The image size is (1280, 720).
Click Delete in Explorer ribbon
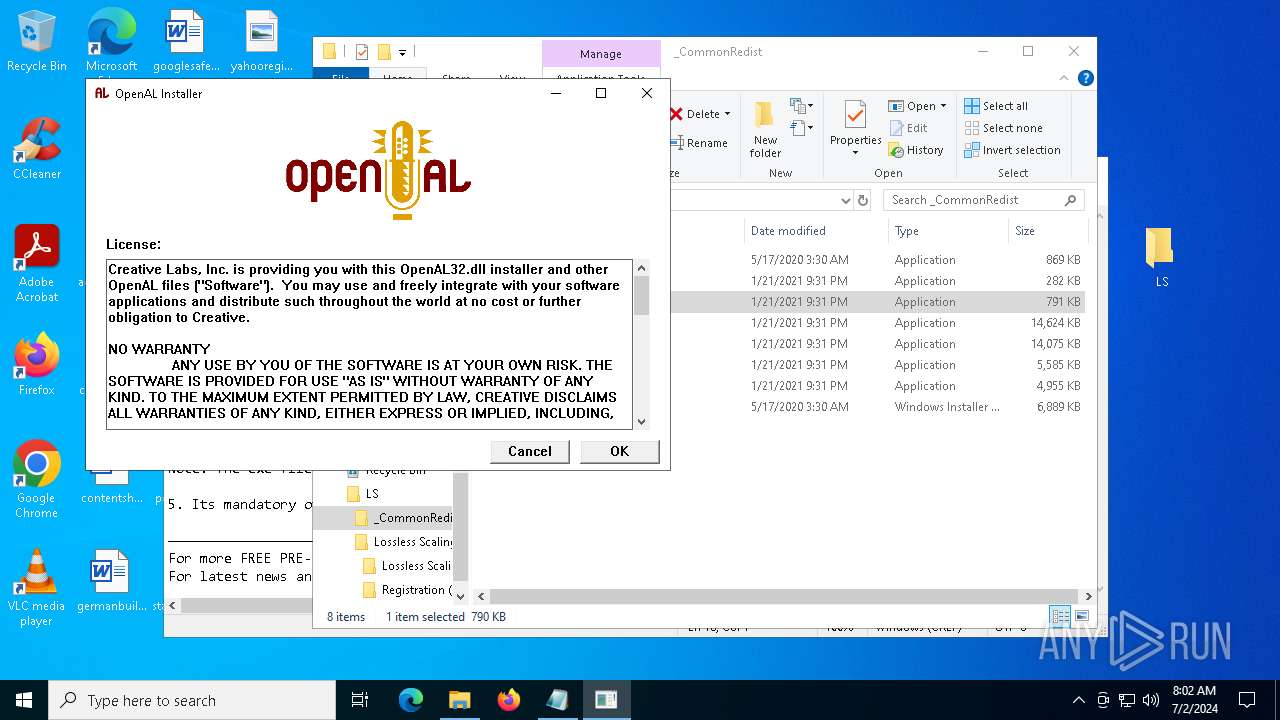(x=695, y=114)
